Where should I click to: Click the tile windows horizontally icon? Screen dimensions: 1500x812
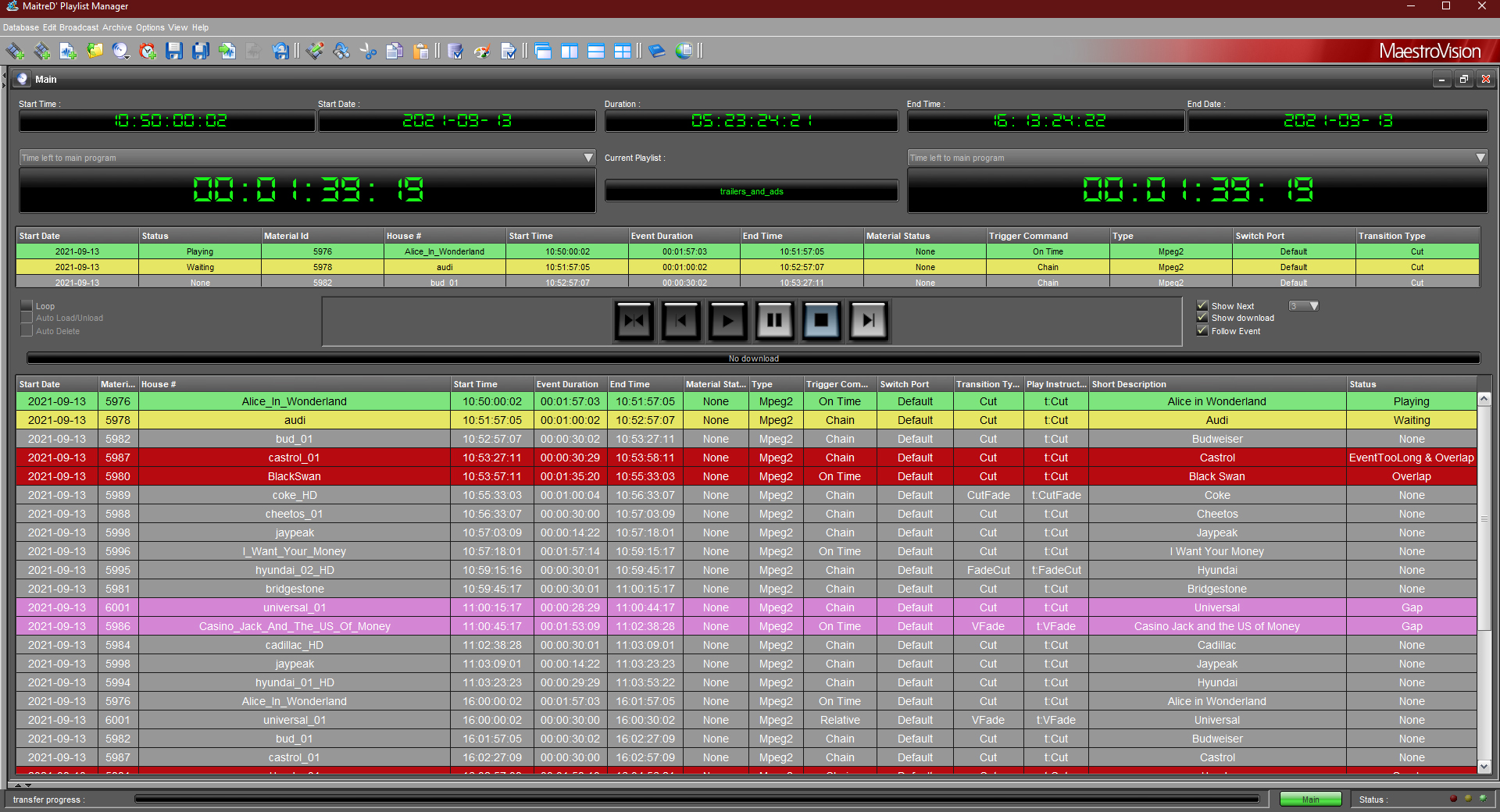(x=596, y=52)
